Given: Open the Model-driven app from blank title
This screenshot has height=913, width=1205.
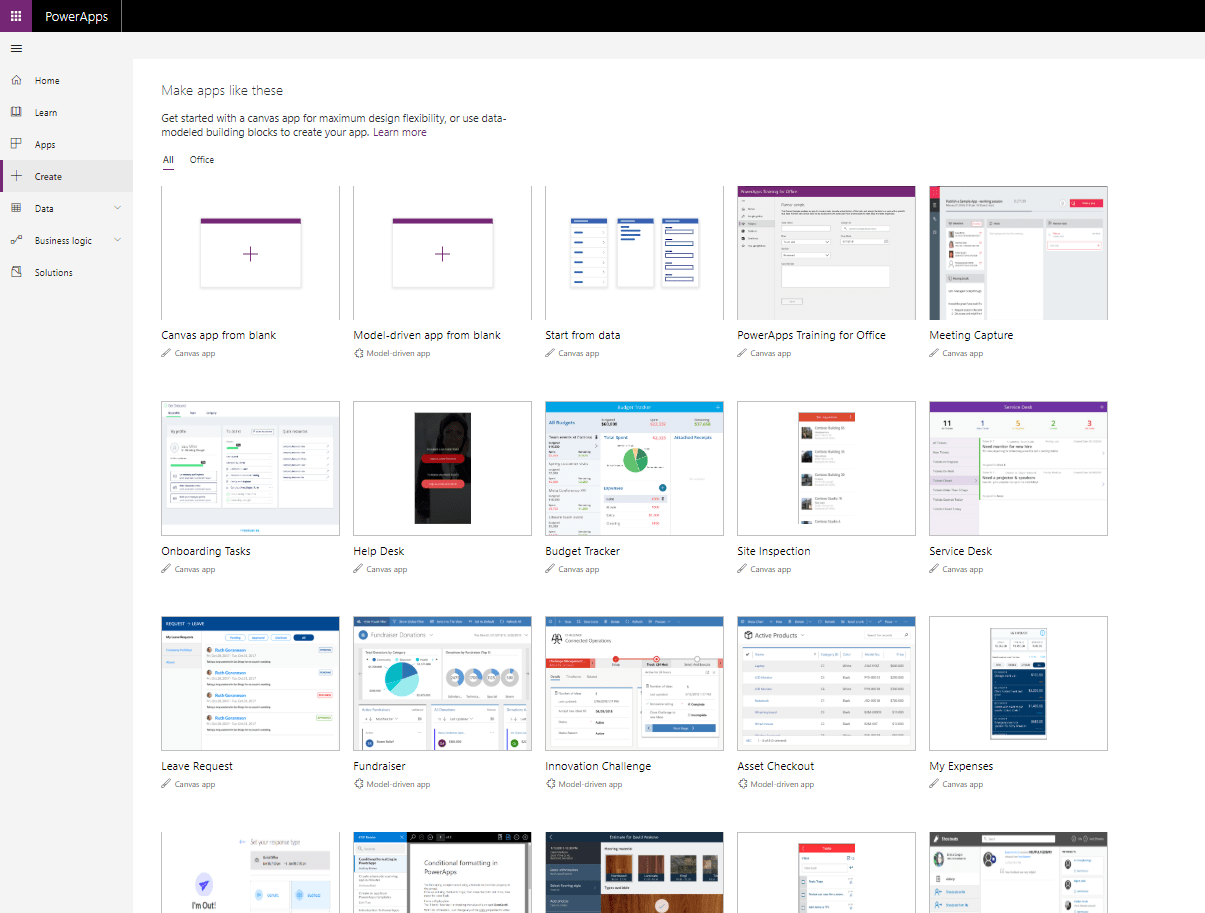Looking at the screenshot, I should 427,335.
